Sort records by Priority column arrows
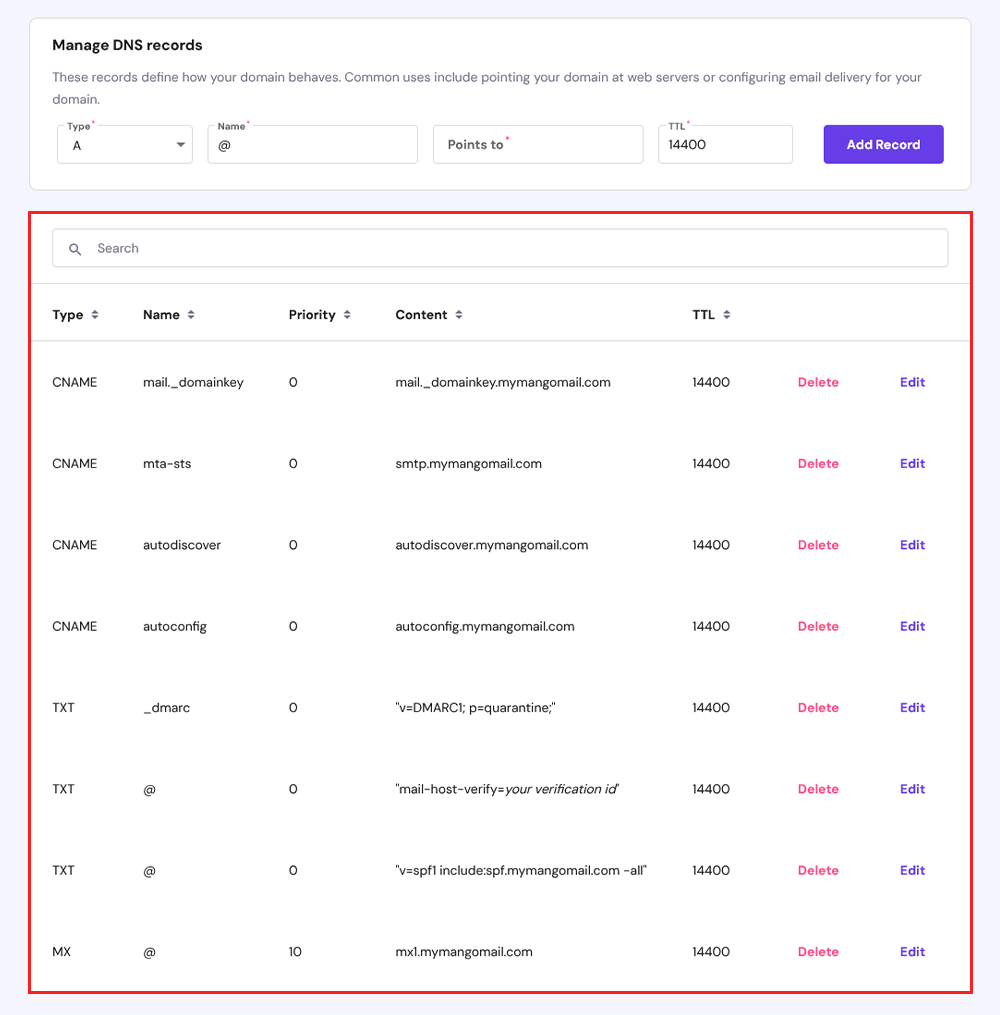This screenshot has height=1015, width=1000. coord(347,315)
